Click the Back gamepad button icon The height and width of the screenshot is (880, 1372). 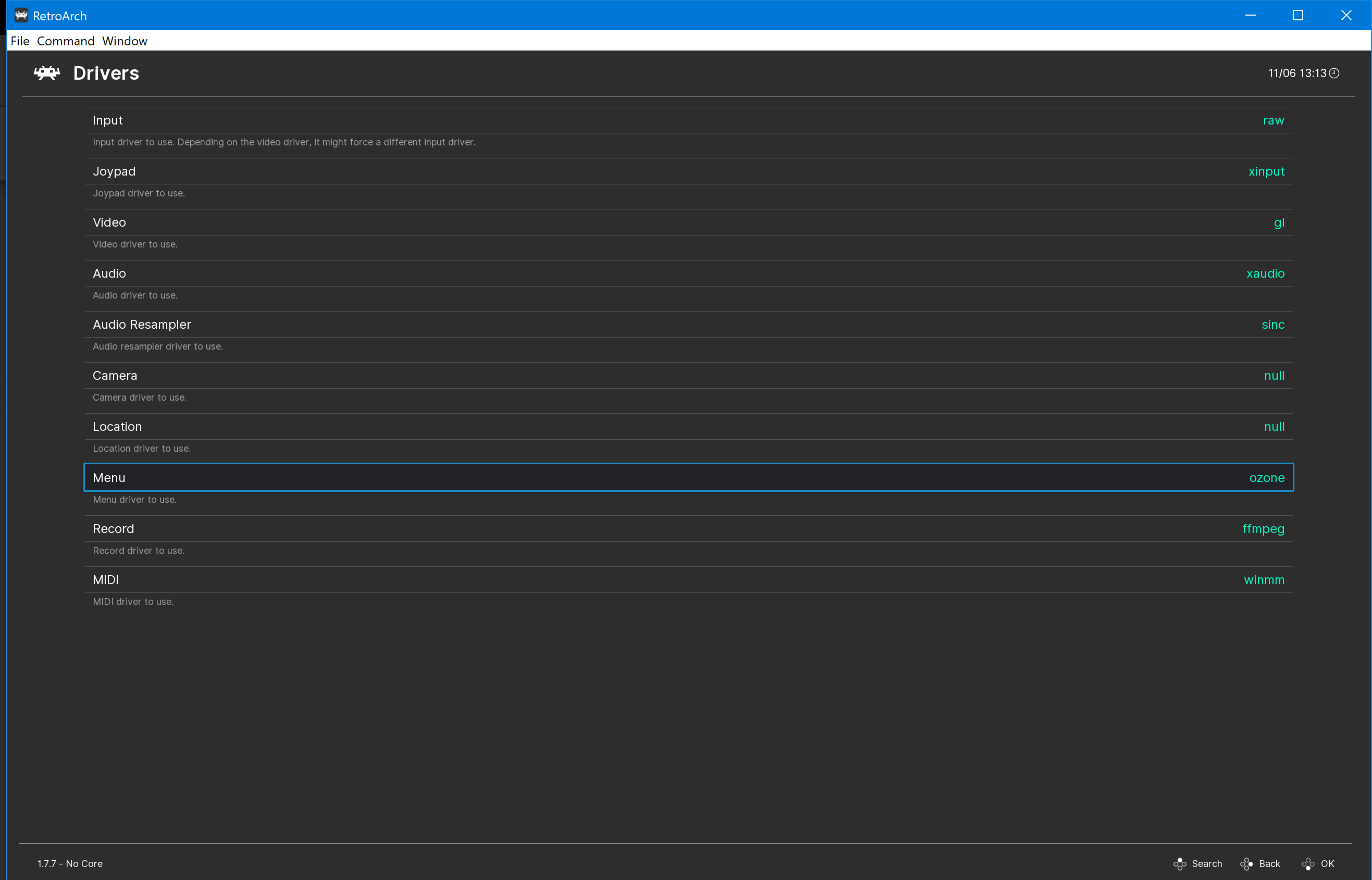[x=1246, y=864]
